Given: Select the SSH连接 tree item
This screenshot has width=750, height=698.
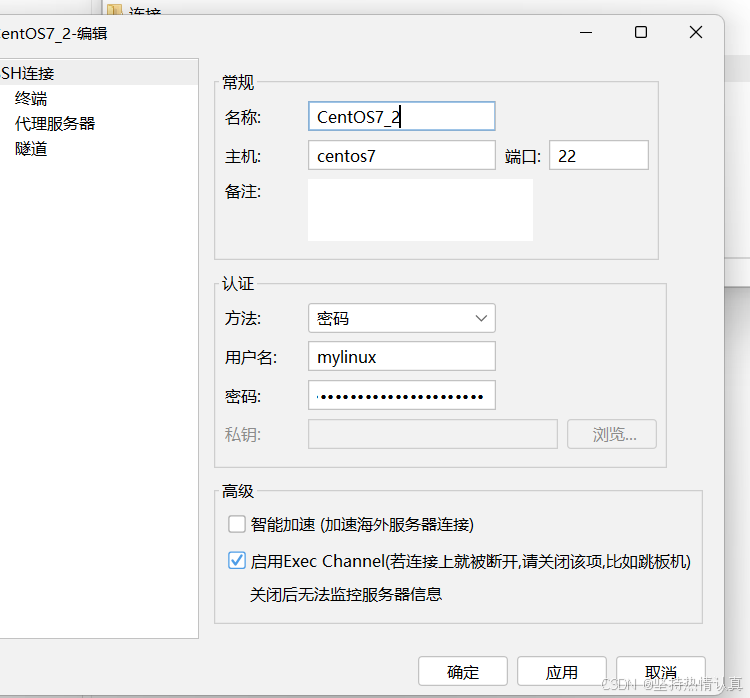Looking at the screenshot, I should click(98, 73).
